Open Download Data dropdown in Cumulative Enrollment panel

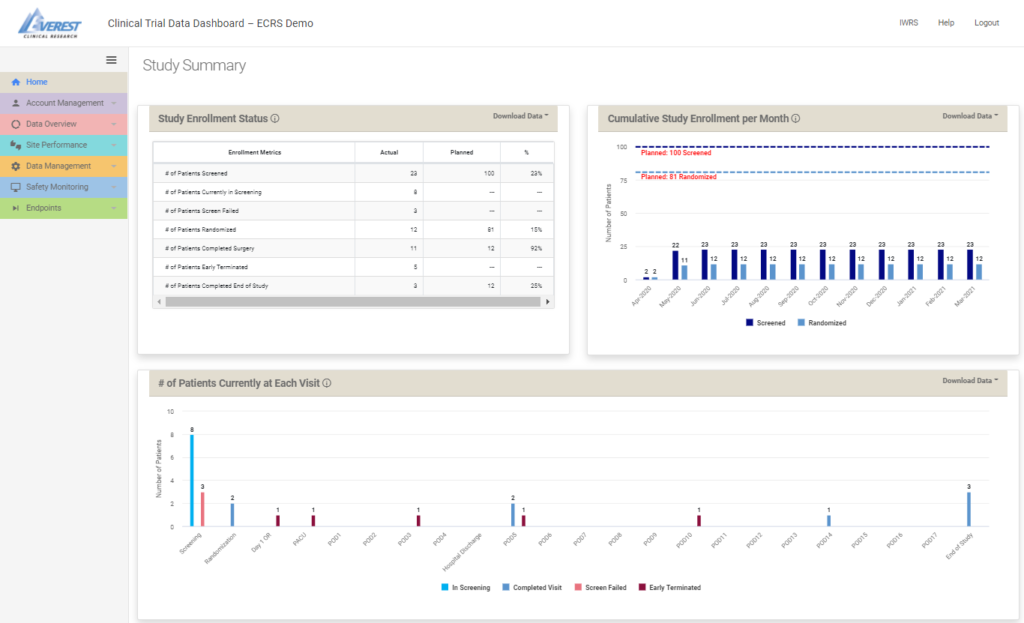click(x=970, y=116)
